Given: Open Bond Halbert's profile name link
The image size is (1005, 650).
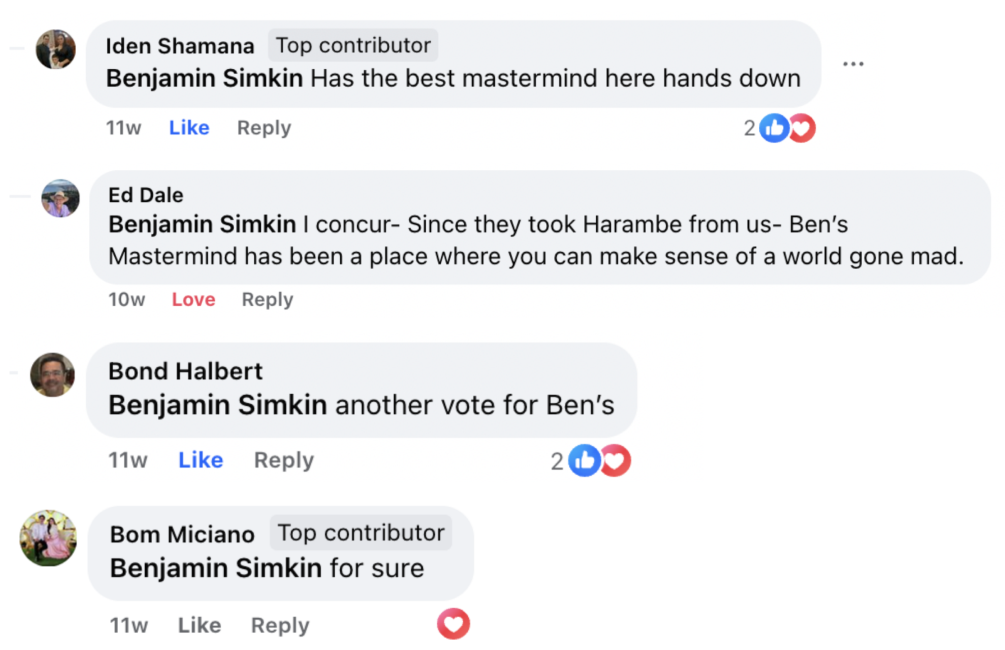Looking at the screenshot, I should pos(185,371).
